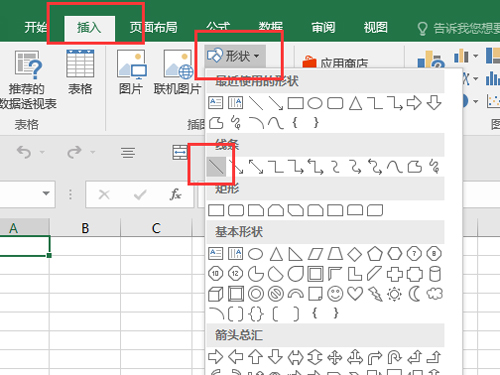The width and height of the screenshot is (500, 375).
Task: Select the right triangle in 基本形状
Action: tap(295, 254)
